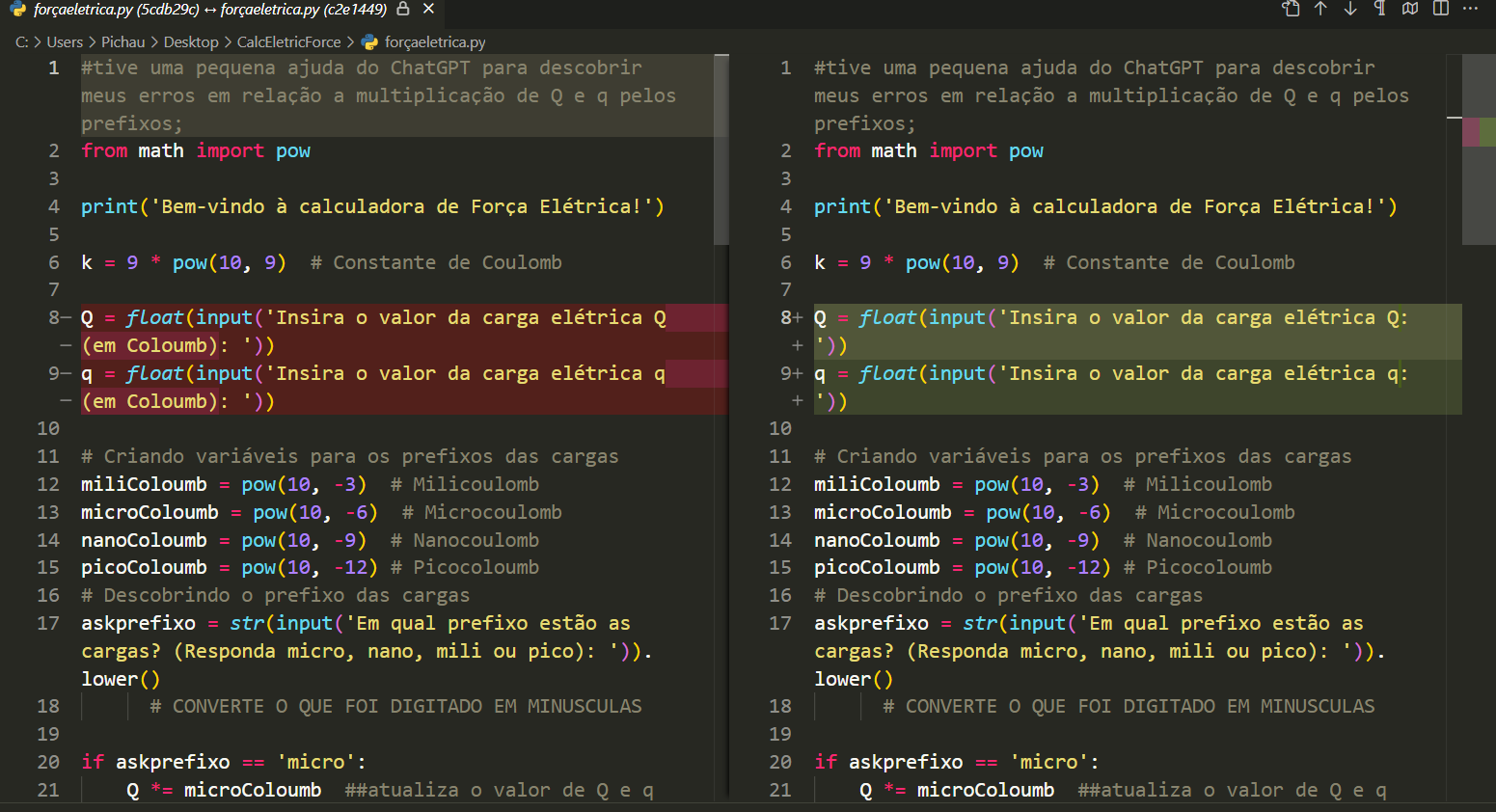
Task: Click 'Pichau' breadcrumb segment
Action: pyautogui.click(x=122, y=42)
